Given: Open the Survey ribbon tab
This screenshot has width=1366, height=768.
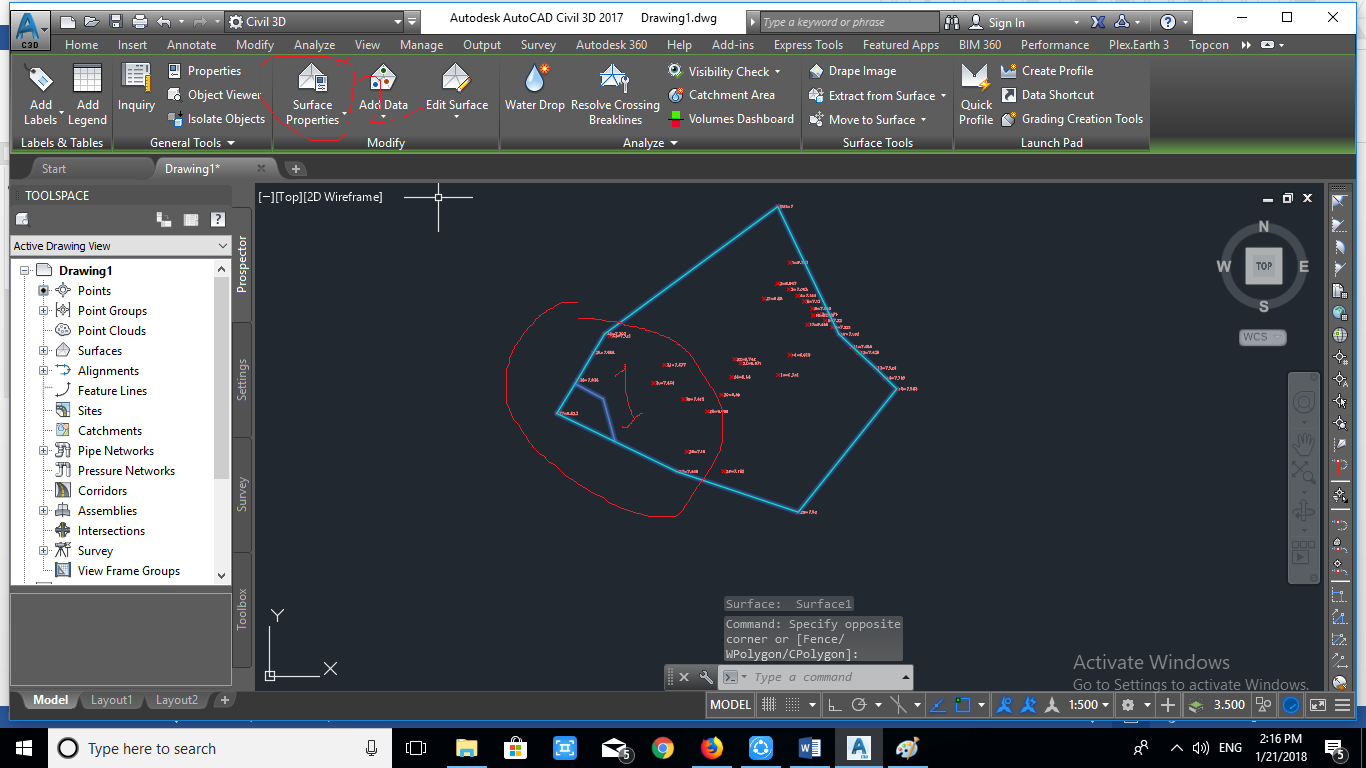Looking at the screenshot, I should (538, 45).
